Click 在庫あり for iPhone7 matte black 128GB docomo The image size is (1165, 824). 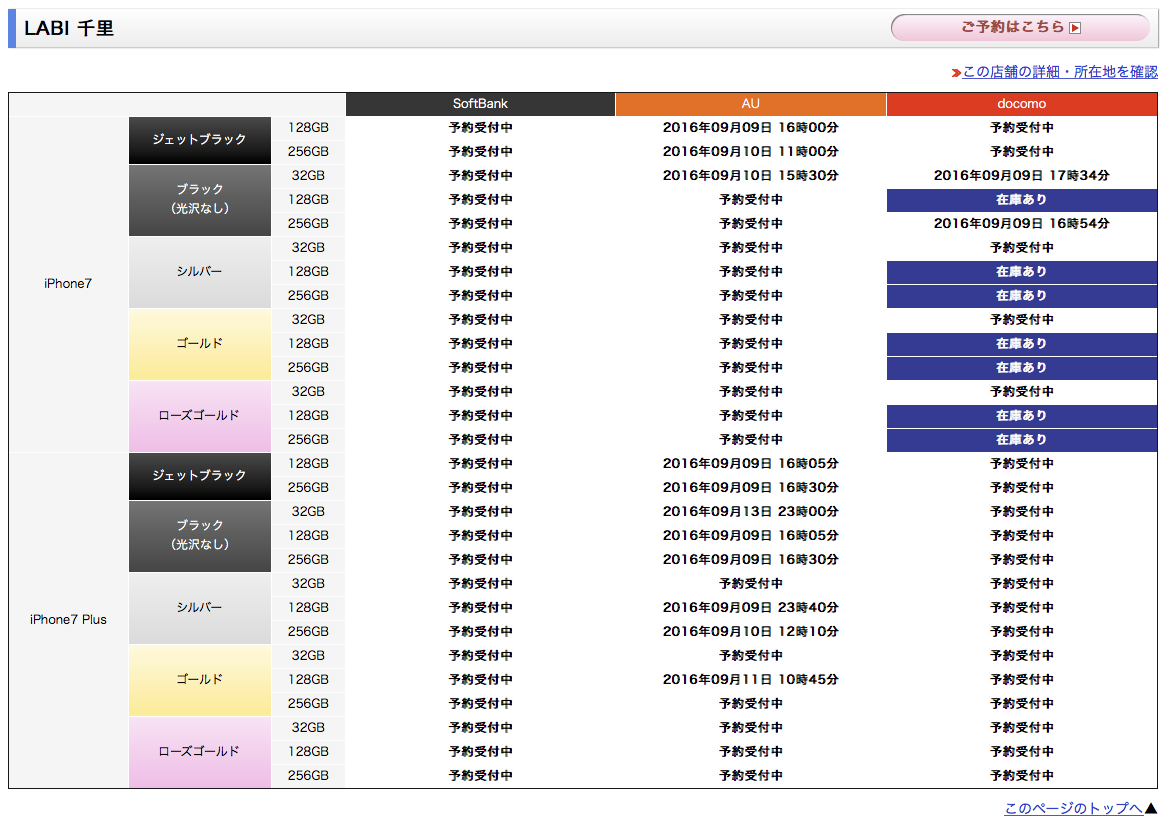1021,200
